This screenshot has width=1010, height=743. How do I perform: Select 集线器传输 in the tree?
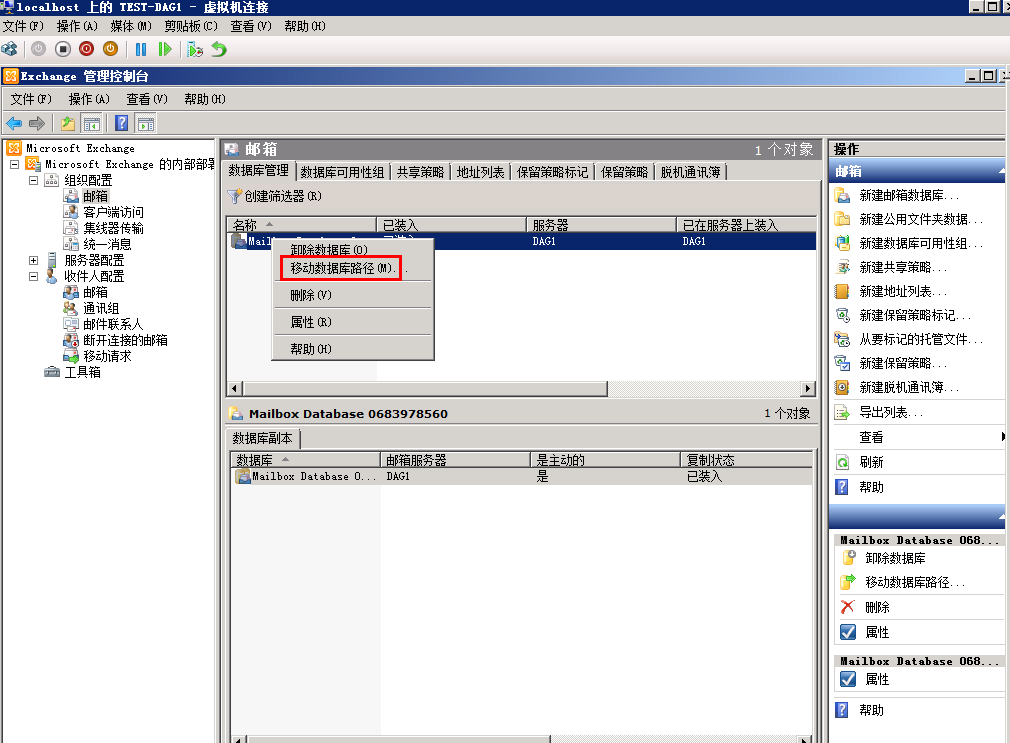[113, 228]
